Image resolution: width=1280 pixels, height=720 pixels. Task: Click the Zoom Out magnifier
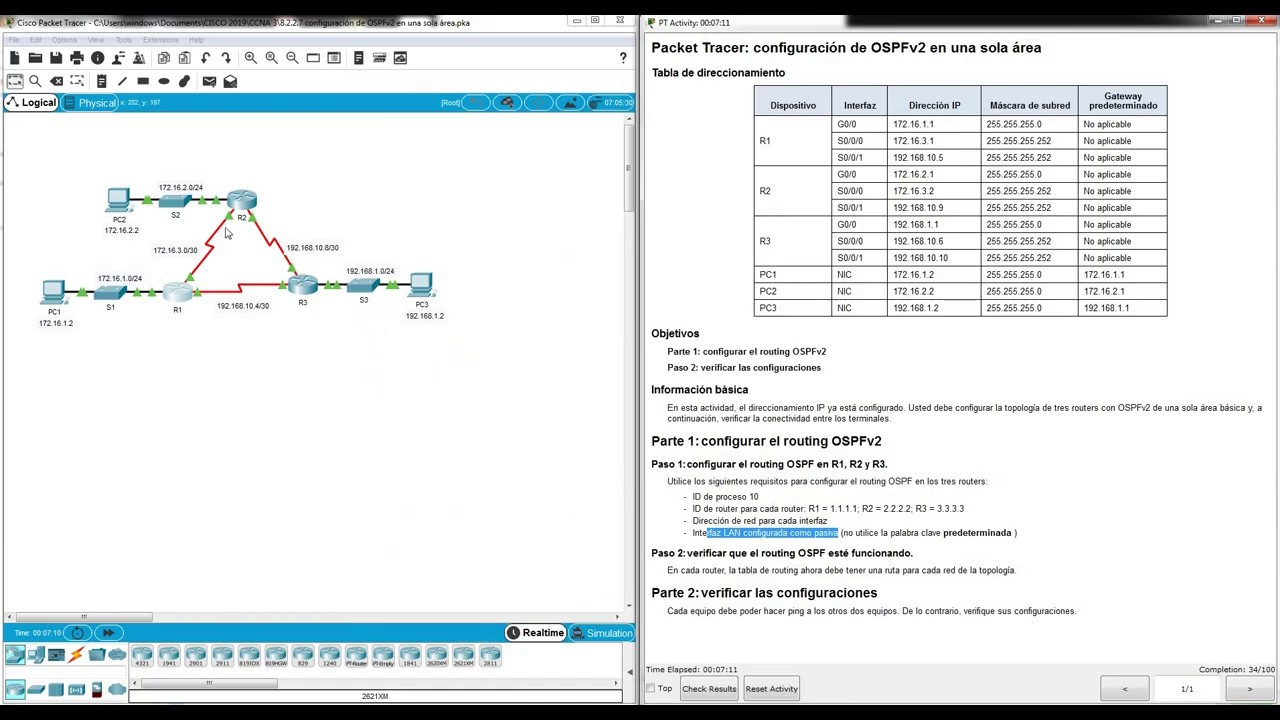coord(292,58)
